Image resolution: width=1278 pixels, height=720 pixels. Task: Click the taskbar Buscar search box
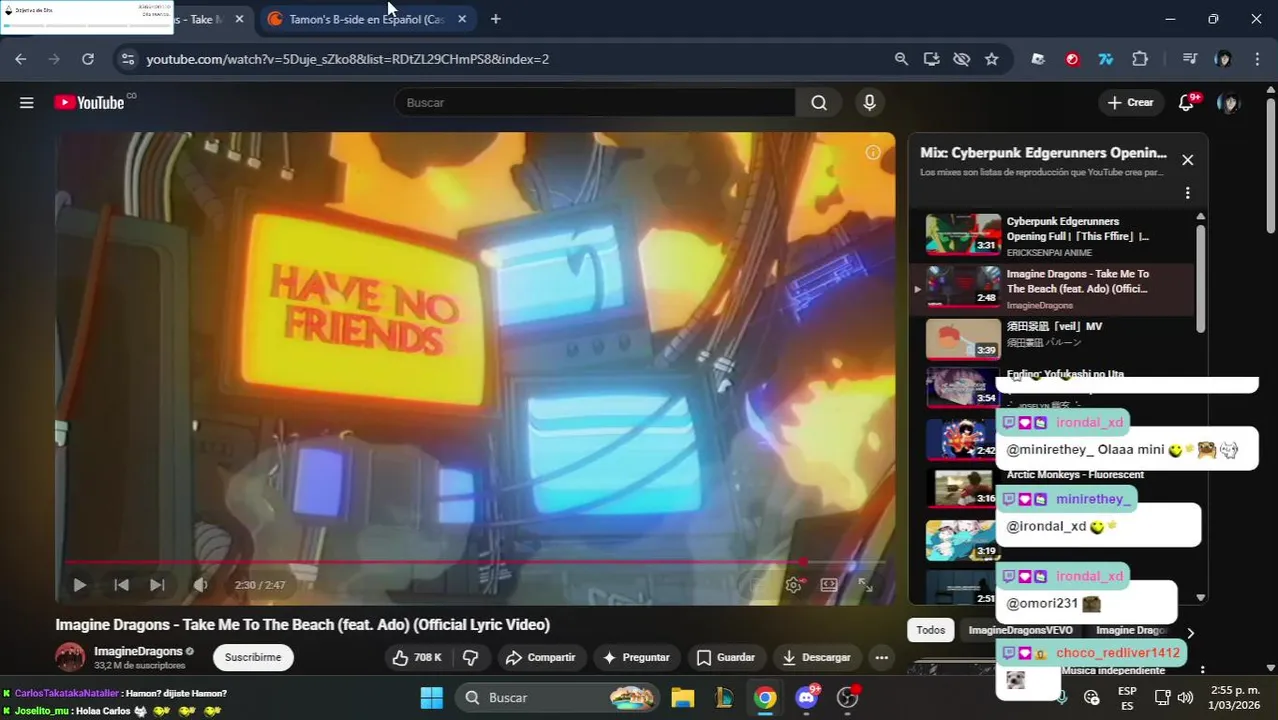tap(558, 698)
